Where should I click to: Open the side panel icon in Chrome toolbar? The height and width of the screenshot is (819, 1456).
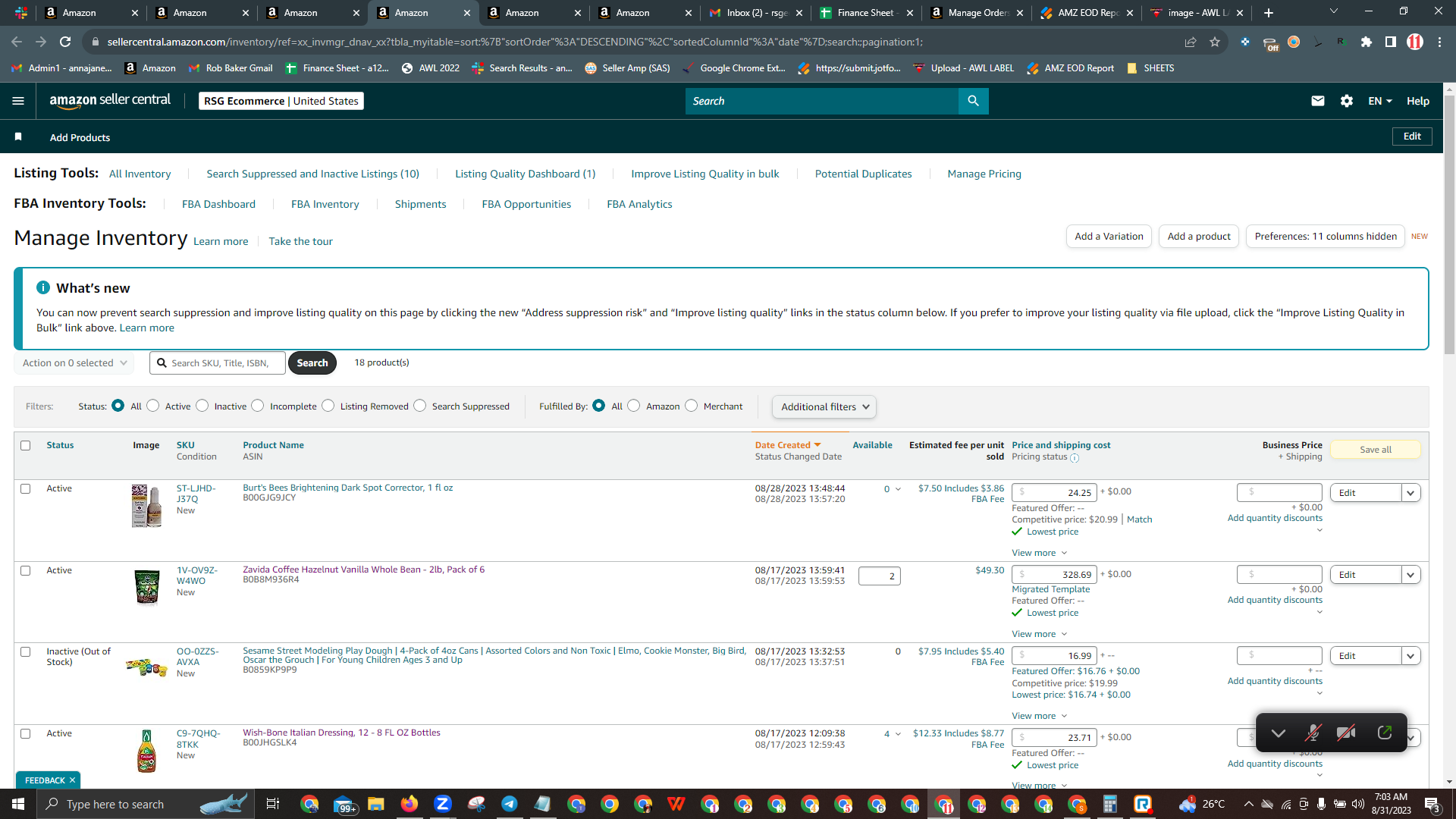point(1391,42)
